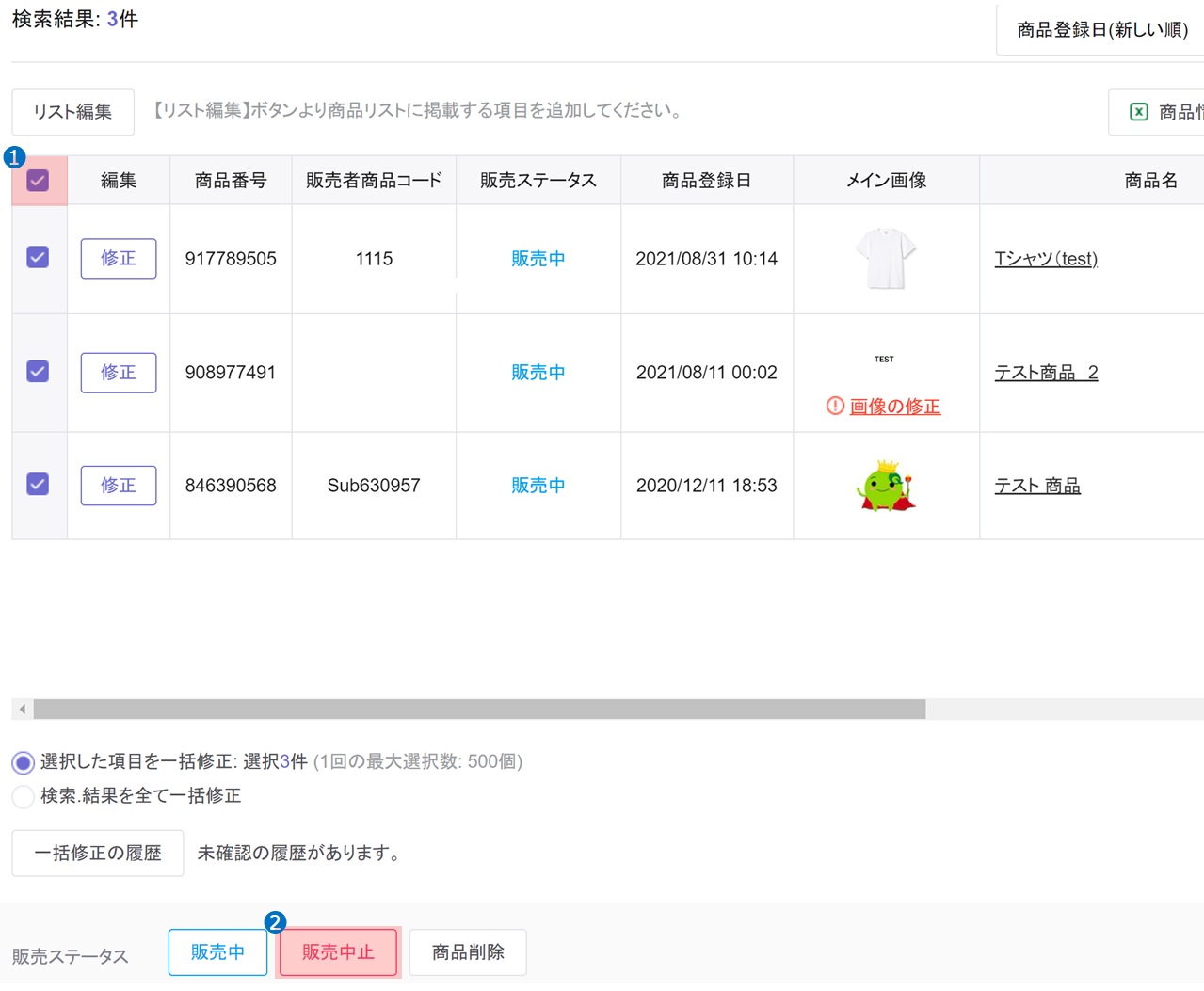Click the green character thumbnail for item 846390568

click(884, 485)
